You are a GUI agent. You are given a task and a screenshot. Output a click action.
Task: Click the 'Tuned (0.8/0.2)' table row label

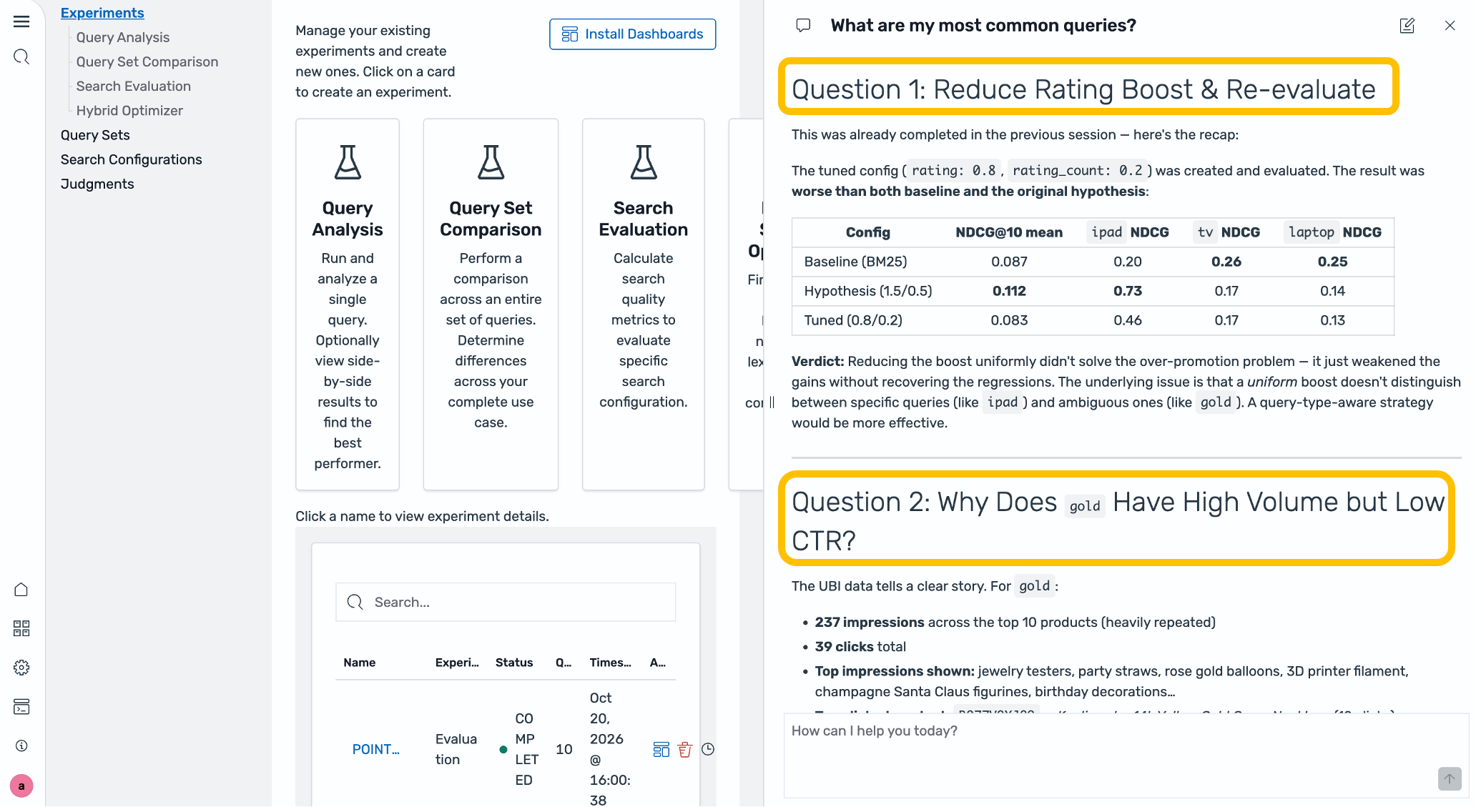(x=853, y=320)
